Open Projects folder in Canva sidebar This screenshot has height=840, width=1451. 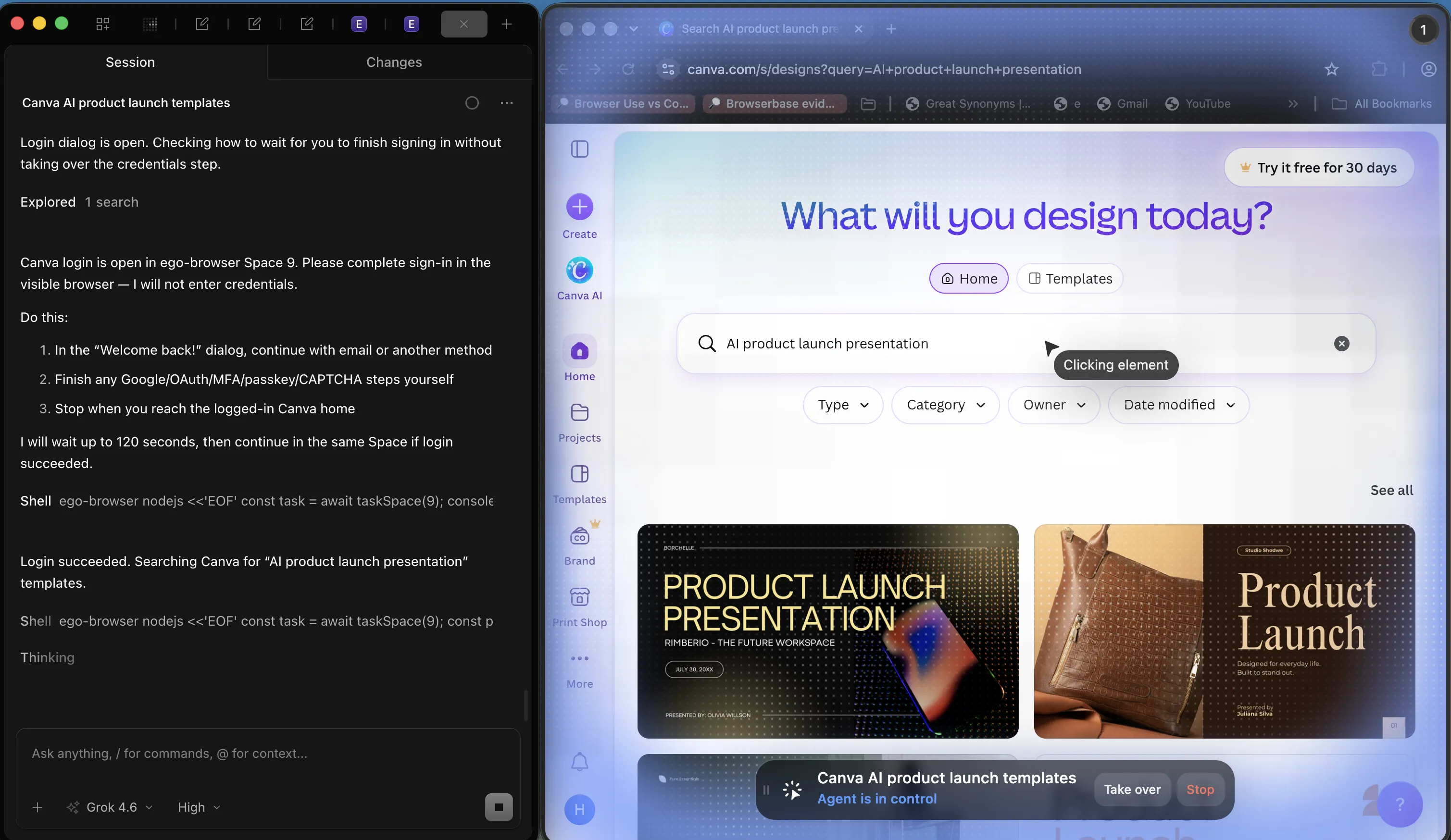[x=579, y=423]
